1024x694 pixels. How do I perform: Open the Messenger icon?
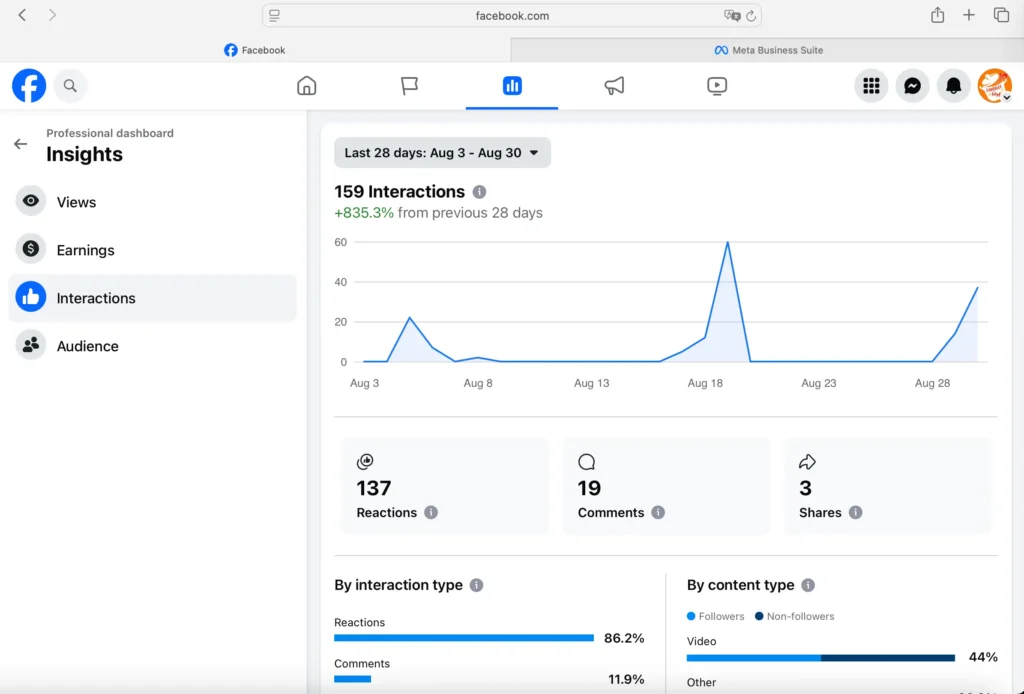coord(912,86)
